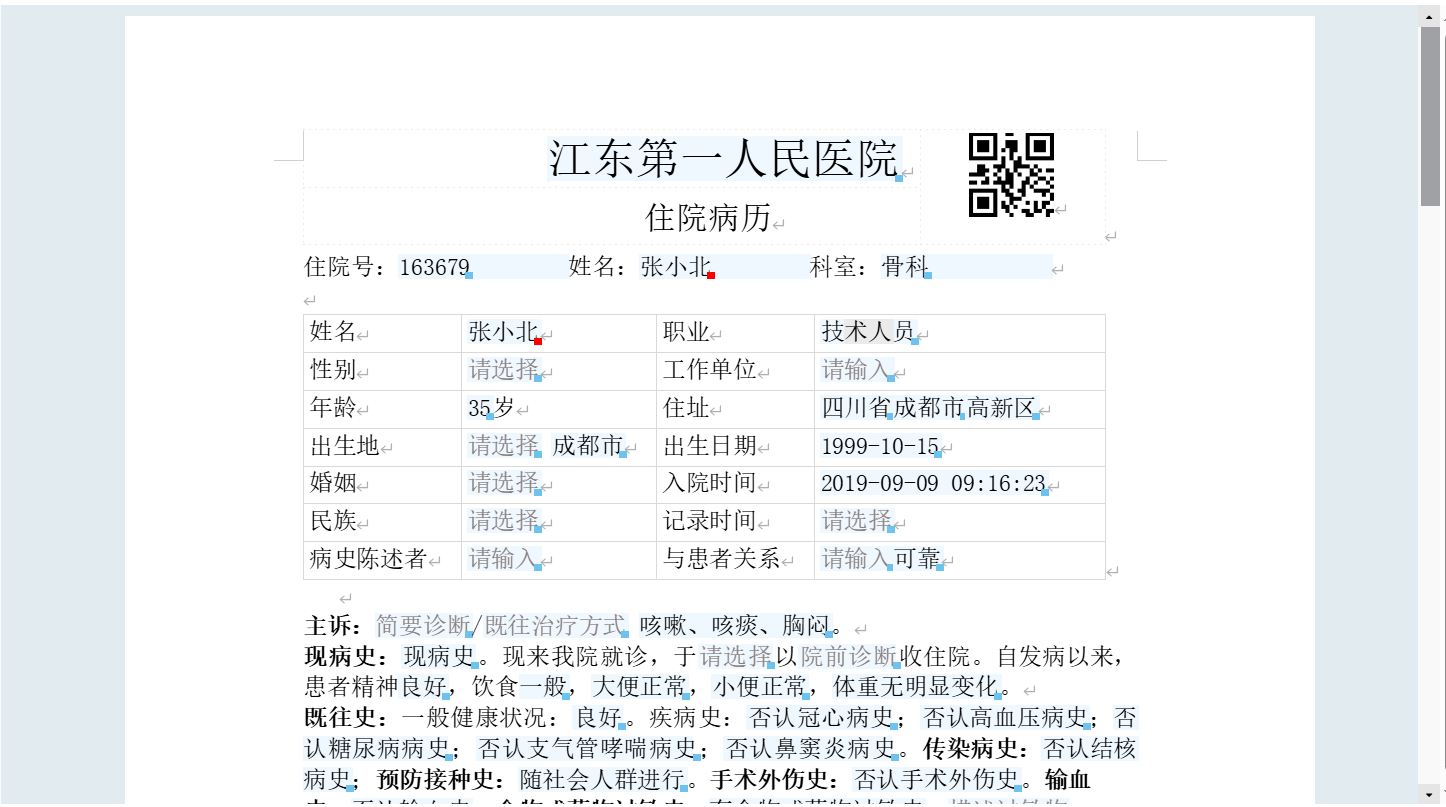Click the 职业 value 技术人员
This screenshot has width=1446, height=807.
click(x=867, y=332)
